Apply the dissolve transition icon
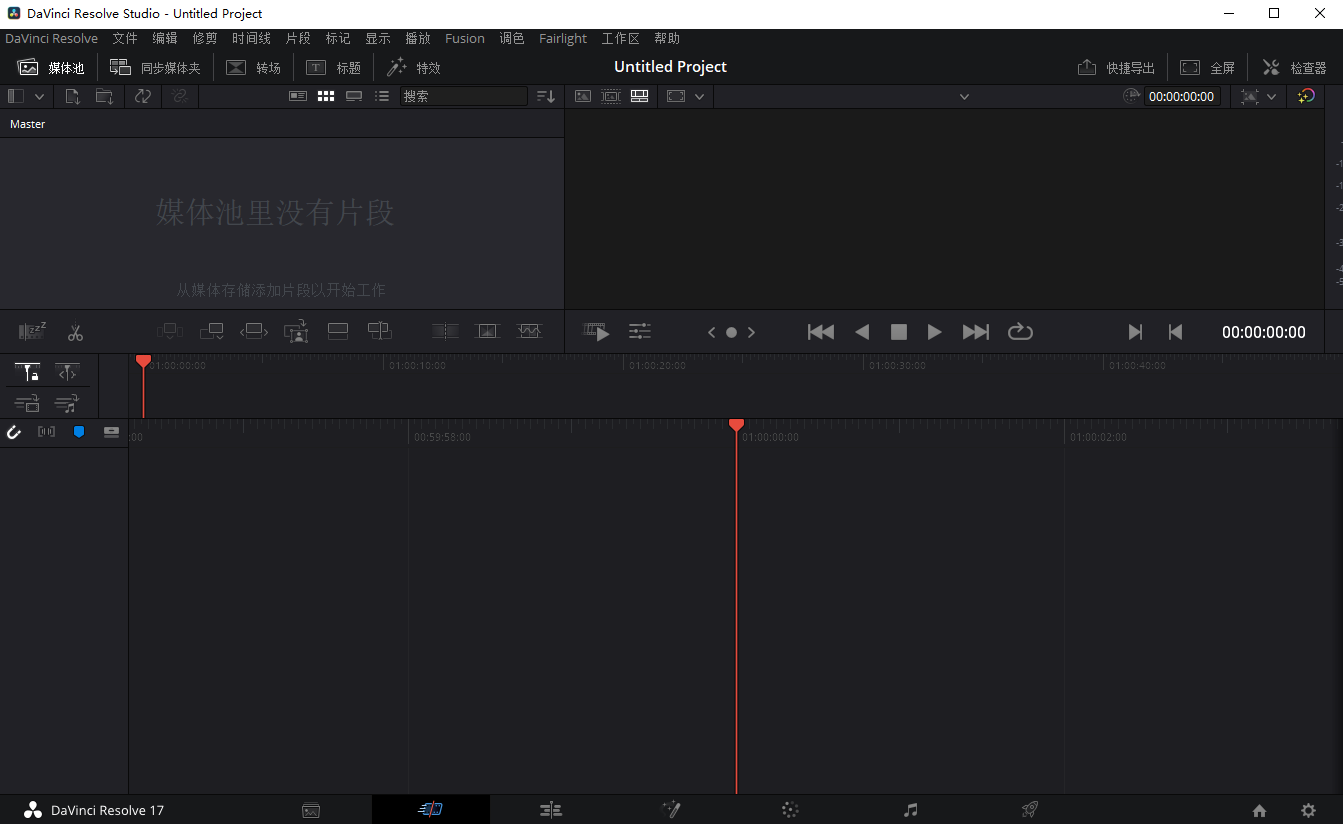This screenshot has width=1343, height=824. click(487, 331)
